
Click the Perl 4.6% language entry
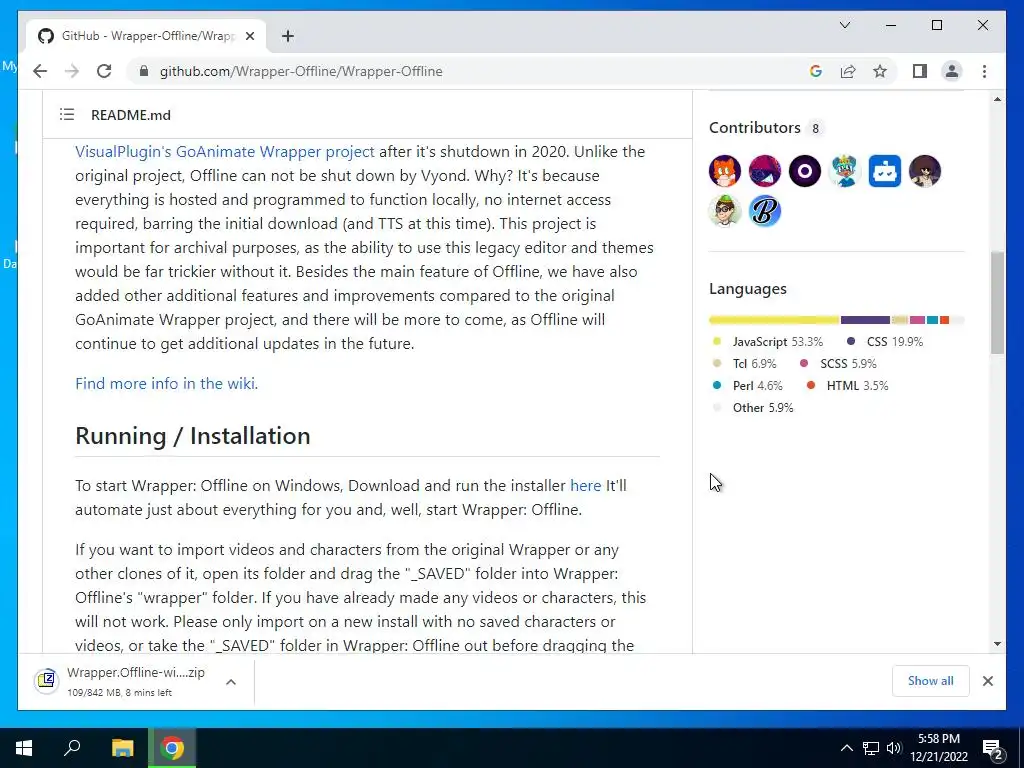pyautogui.click(x=748, y=386)
